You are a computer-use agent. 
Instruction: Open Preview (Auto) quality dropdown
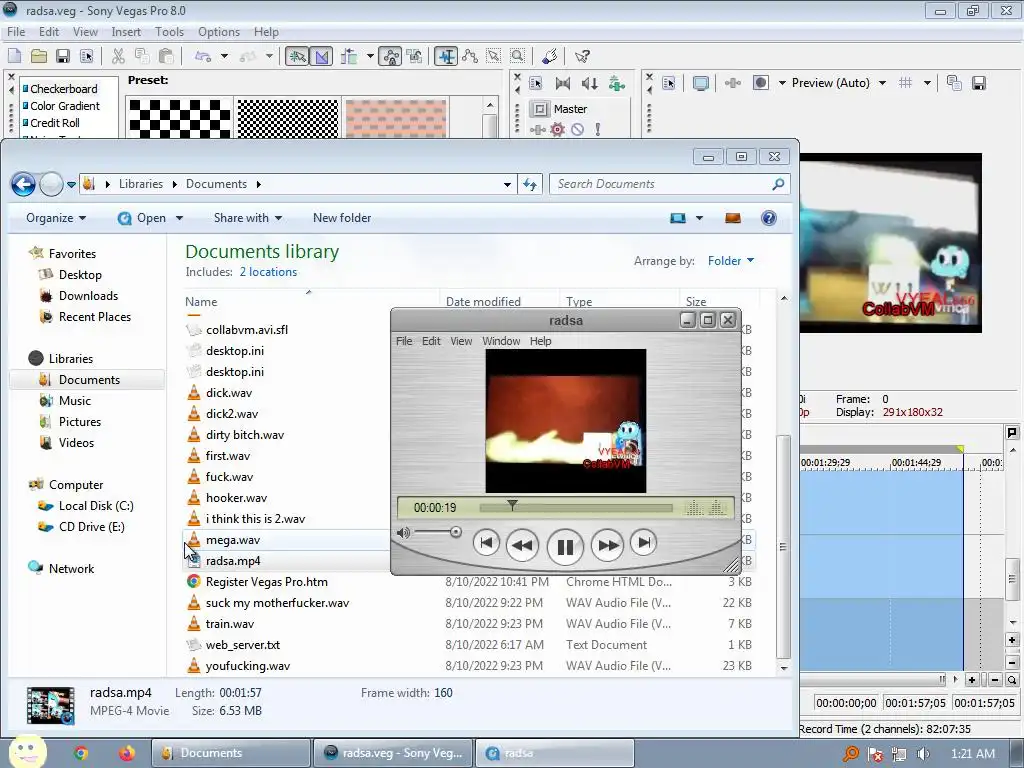(839, 83)
